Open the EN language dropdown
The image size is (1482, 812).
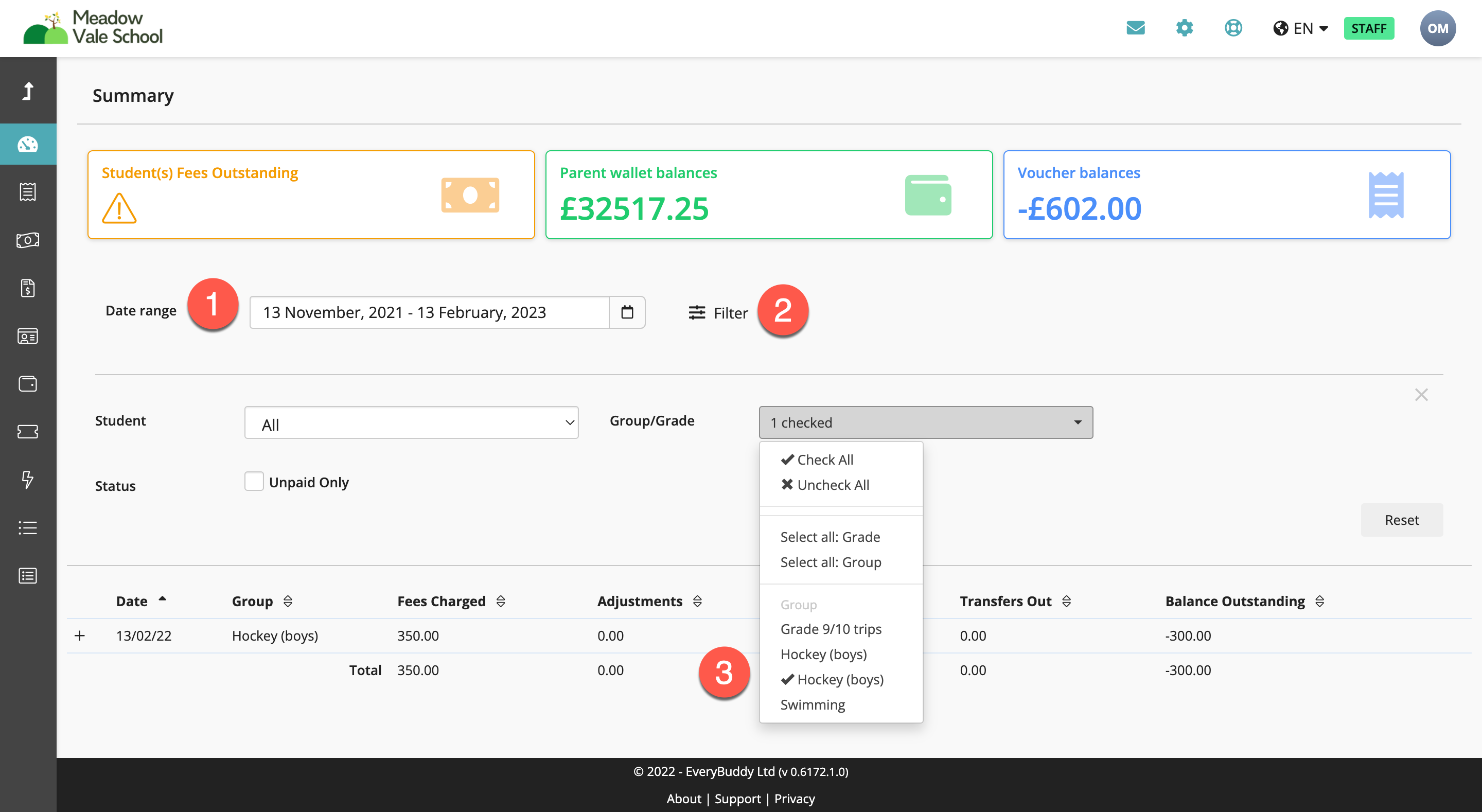[x=1301, y=28]
